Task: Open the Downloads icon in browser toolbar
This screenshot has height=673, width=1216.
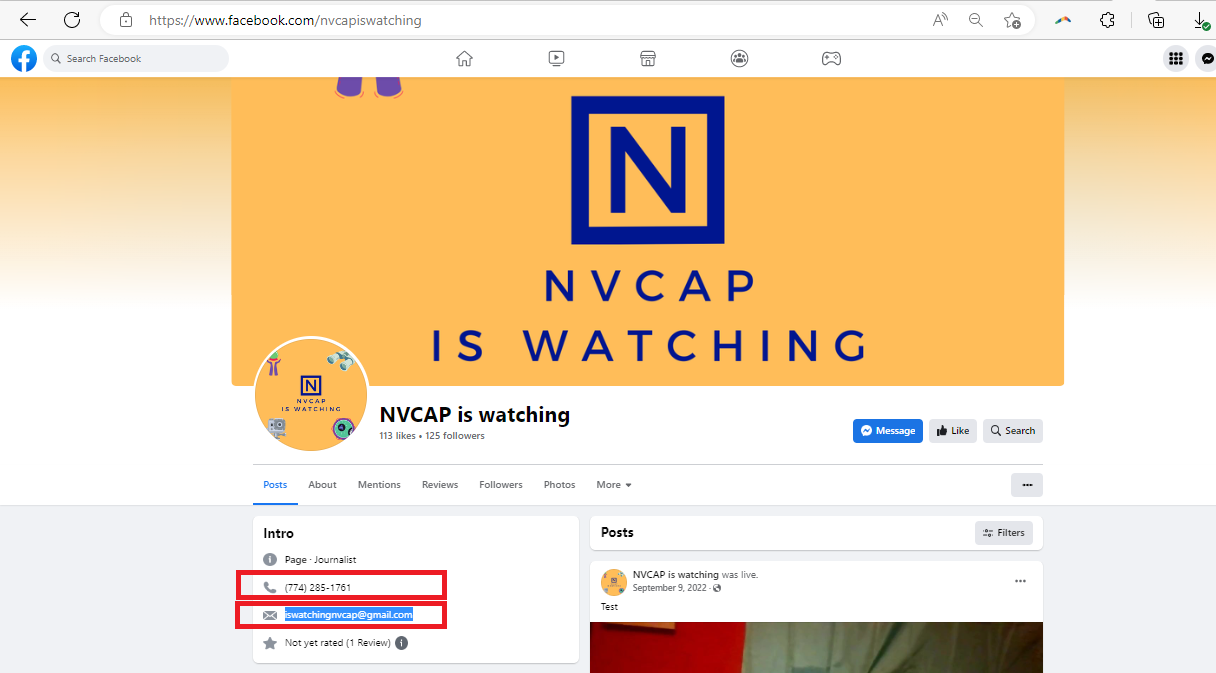Action: pyautogui.click(x=1201, y=20)
